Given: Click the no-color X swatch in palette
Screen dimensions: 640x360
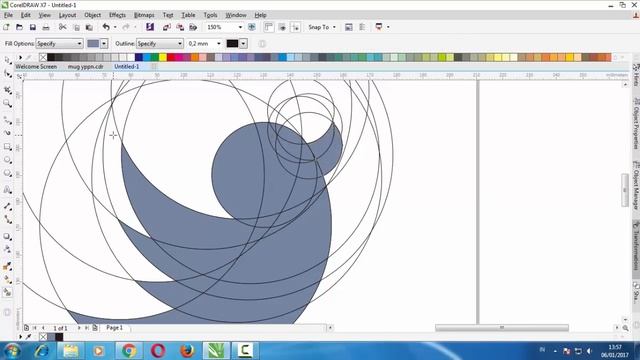Looking at the screenshot, I should point(43,58).
